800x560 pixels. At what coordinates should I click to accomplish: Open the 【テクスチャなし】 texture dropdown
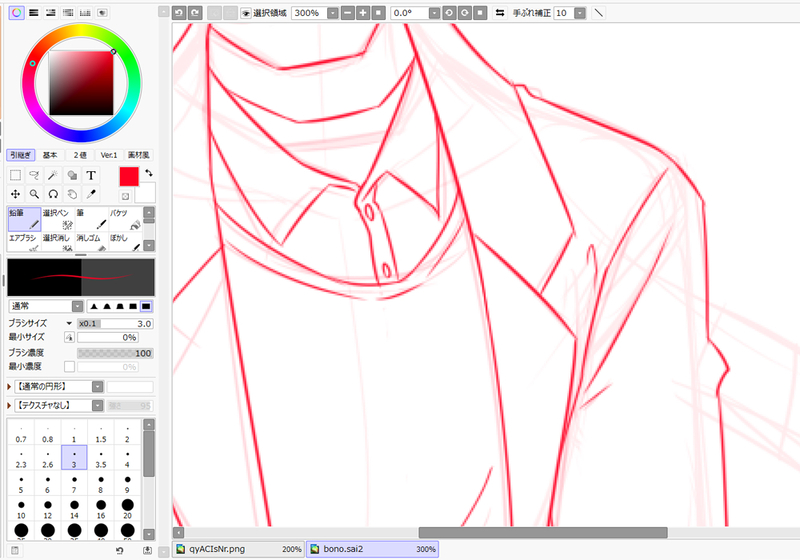[x=97, y=405]
